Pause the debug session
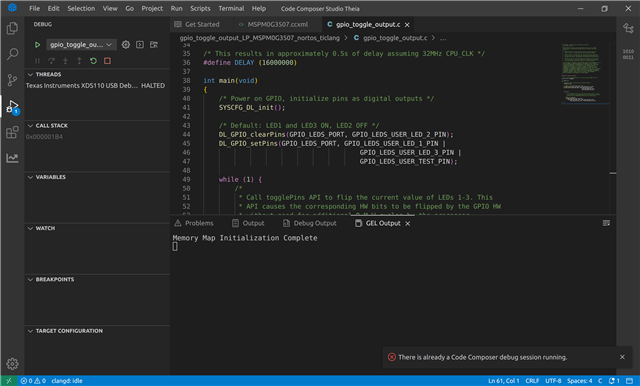640x386 pixels. [x=37, y=61]
